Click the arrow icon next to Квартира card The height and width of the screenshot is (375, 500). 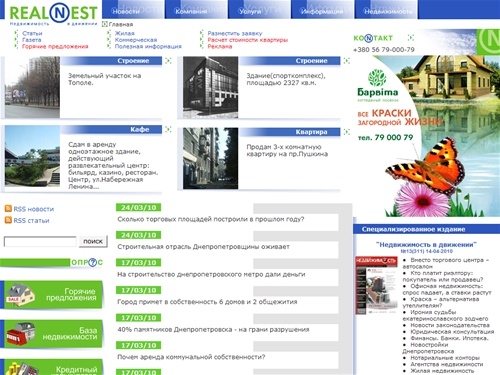tap(347, 132)
